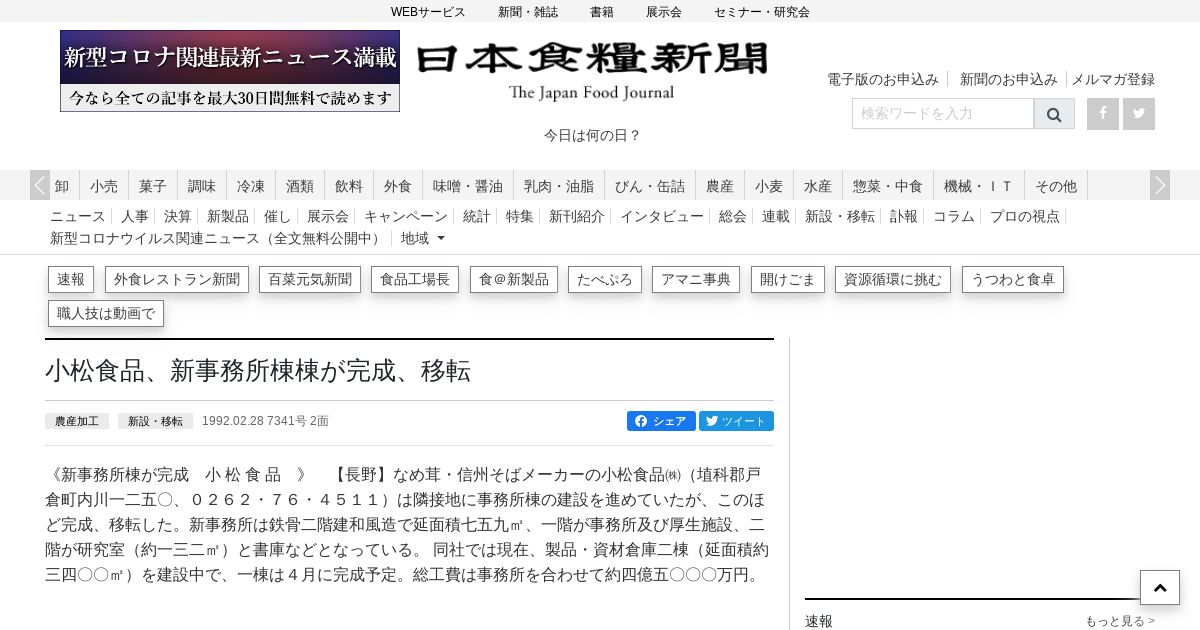1200x630 pixels.
Task: Open セミナー・研究会 in top menu
Action: [x=762, y=12]
